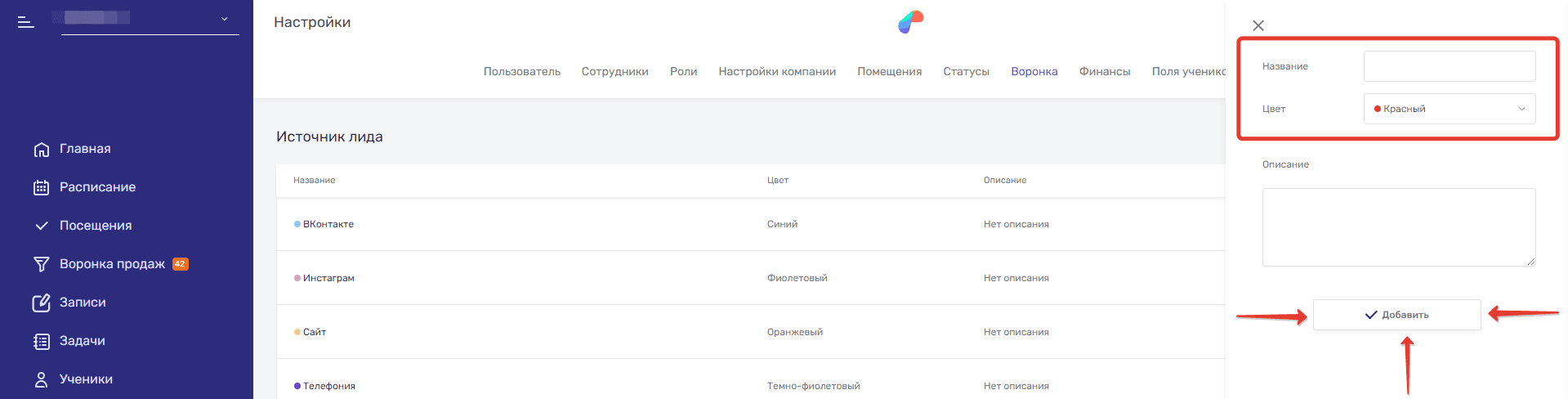Click the red color dot in Цвет
Viewport: 1568px width, 399px height.
click(x=1378, y=109)
